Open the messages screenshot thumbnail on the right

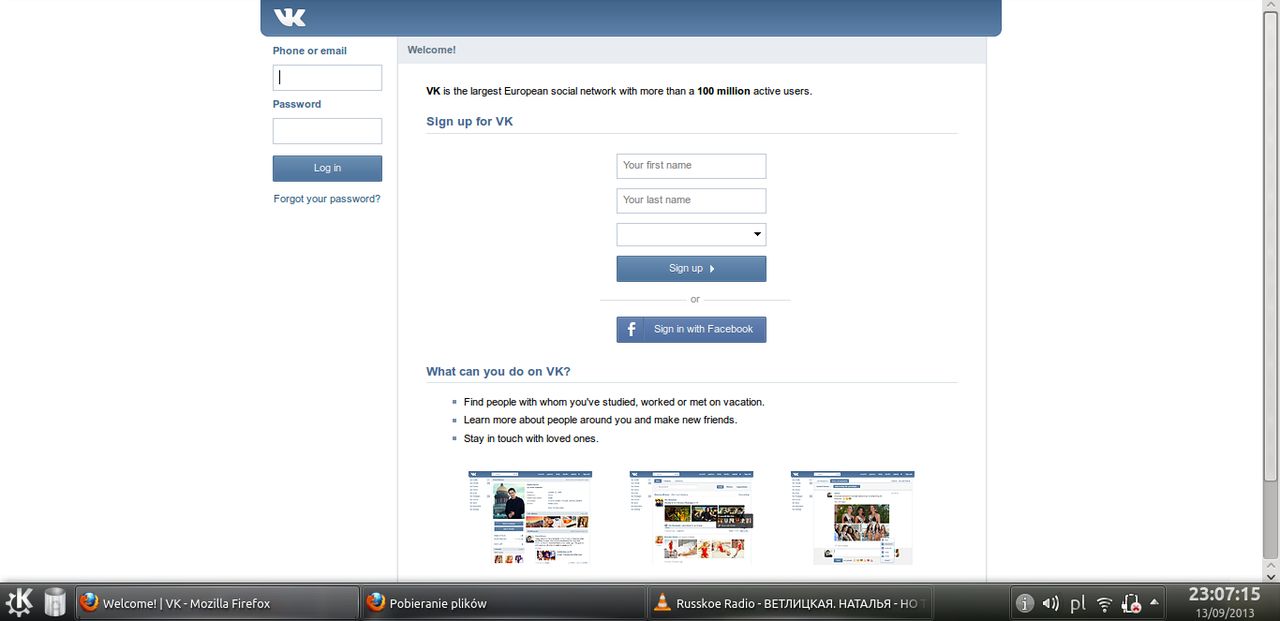[852, 517]
